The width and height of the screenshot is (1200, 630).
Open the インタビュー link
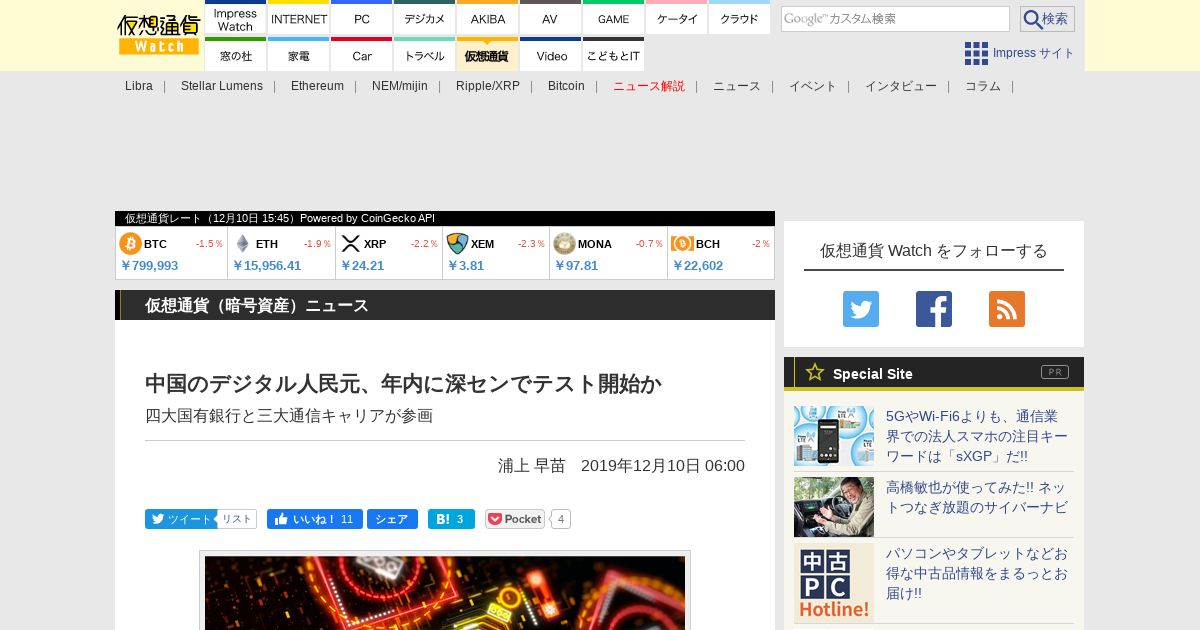tap(901, 86)
